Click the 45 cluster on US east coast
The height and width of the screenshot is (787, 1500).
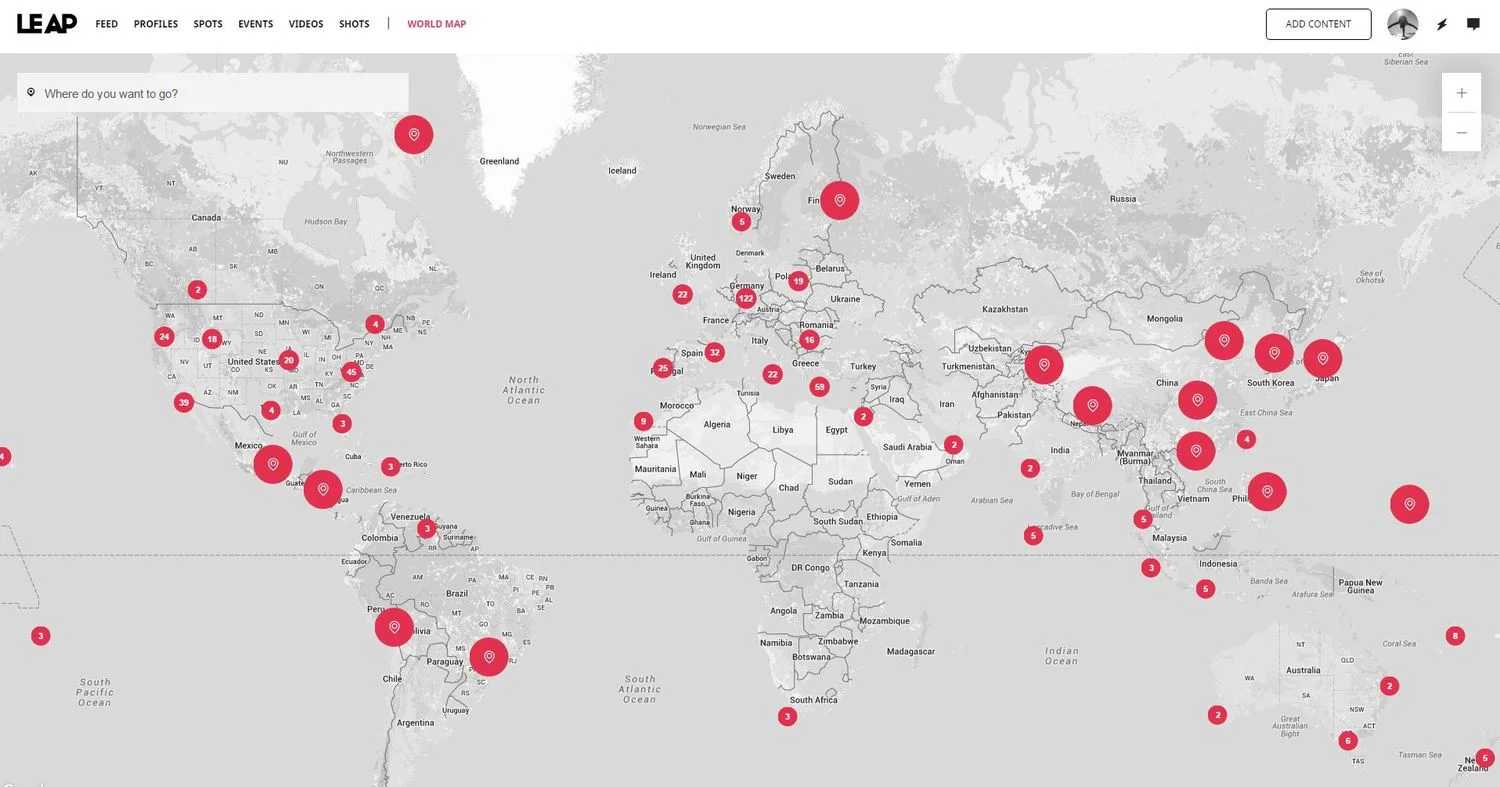tap(350, 372)
